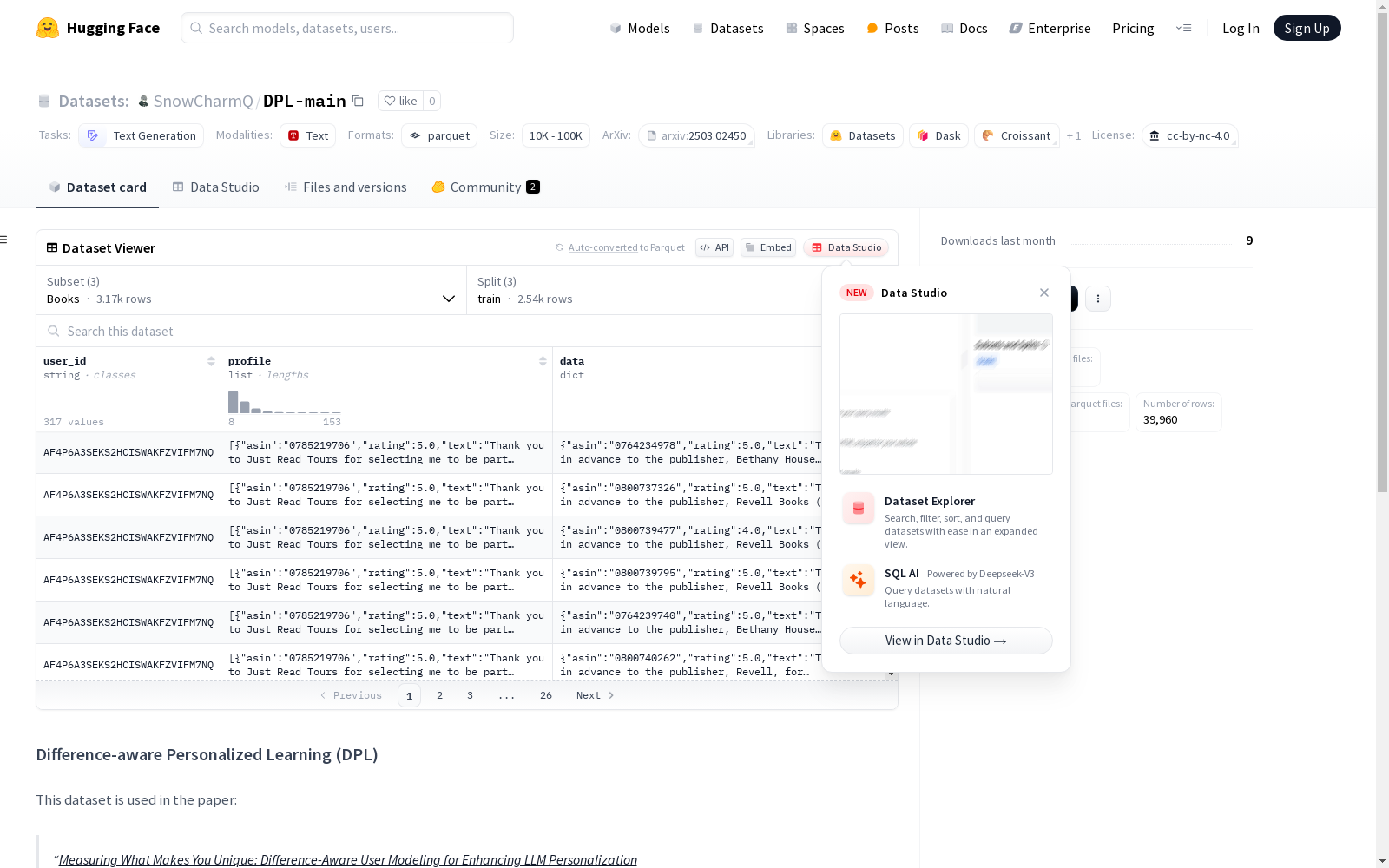Click the like count 0
The height and width of the screenshot is (868, 1389).
[x=432, y=101]
